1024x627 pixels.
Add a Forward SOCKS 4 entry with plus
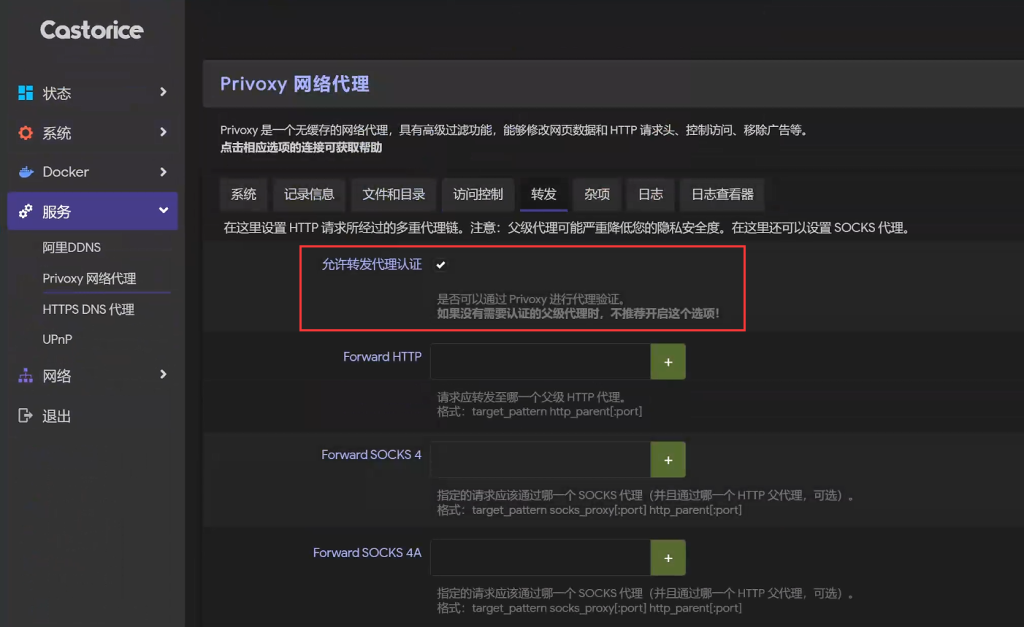click(x=668, y=460)
